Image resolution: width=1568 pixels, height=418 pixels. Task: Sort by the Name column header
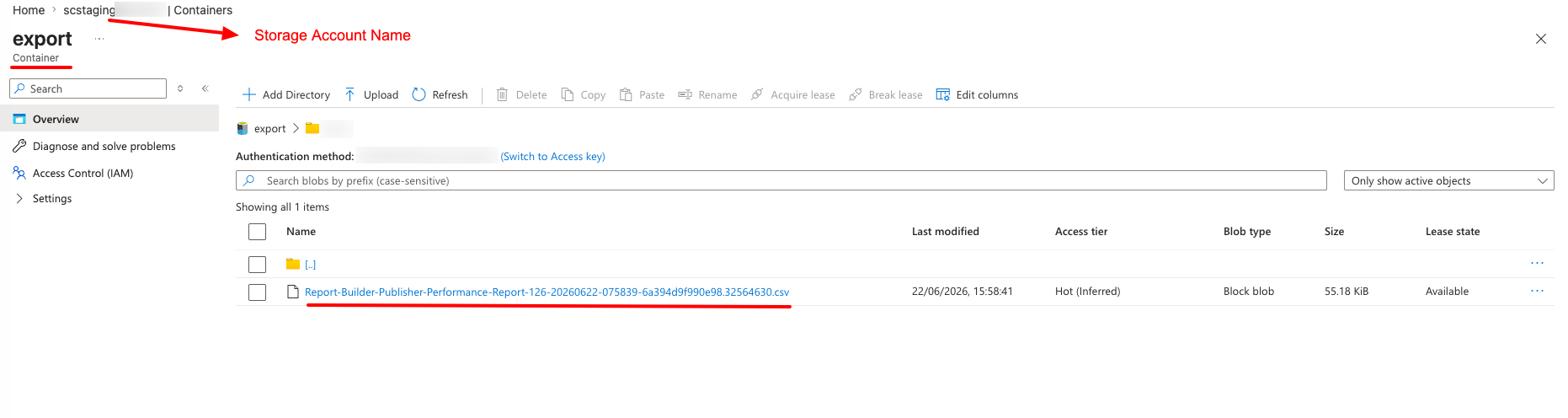tap(301, 232)
